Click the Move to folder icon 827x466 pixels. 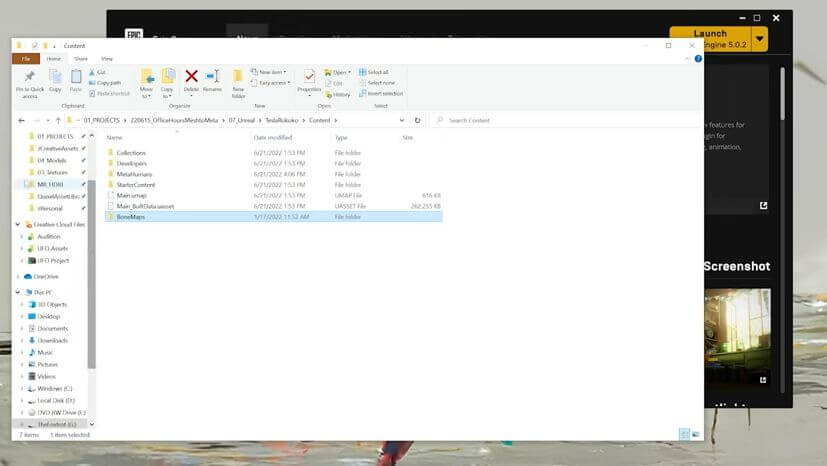[x=147, y=77]
